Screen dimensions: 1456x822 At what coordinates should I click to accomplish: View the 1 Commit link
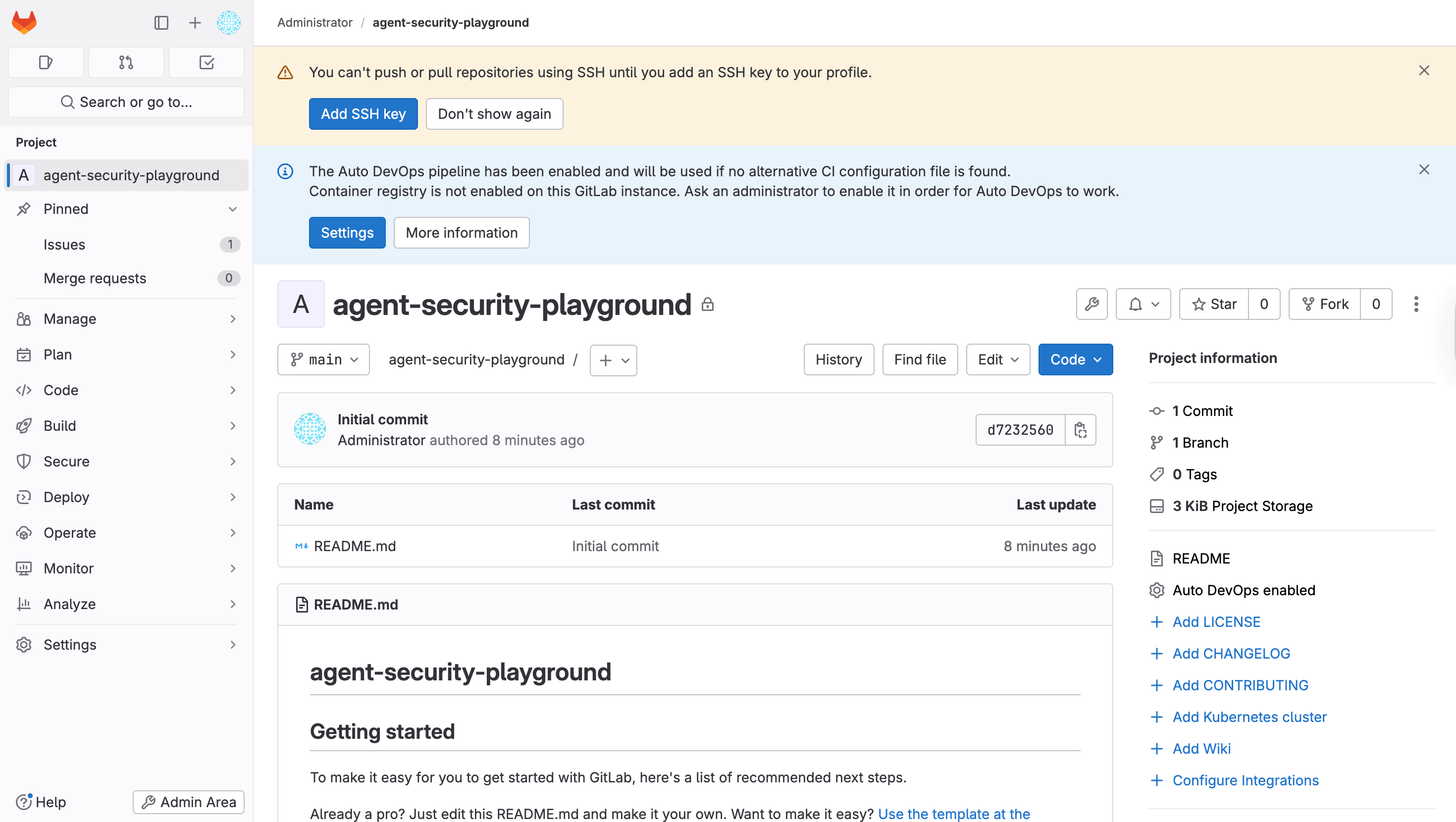(x=1202, y=411)
